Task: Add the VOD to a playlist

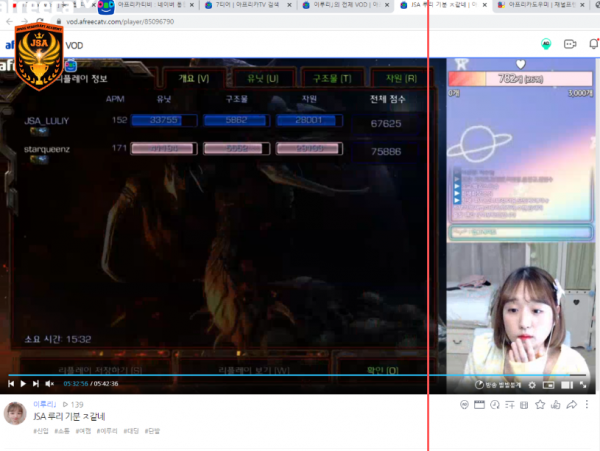Action: pos(509,405)
